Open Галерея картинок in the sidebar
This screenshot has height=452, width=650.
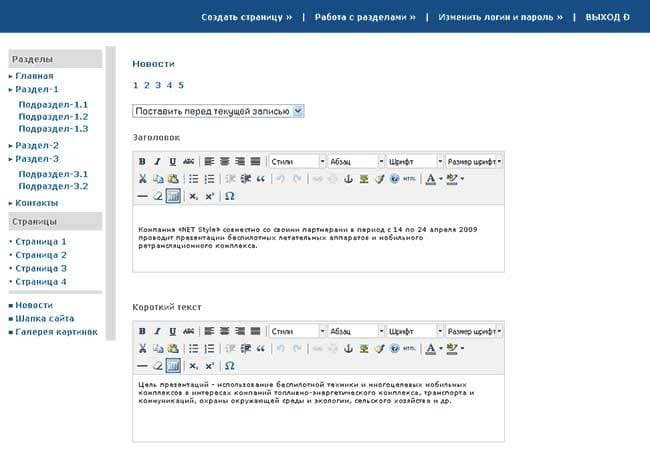coord(56,332)
